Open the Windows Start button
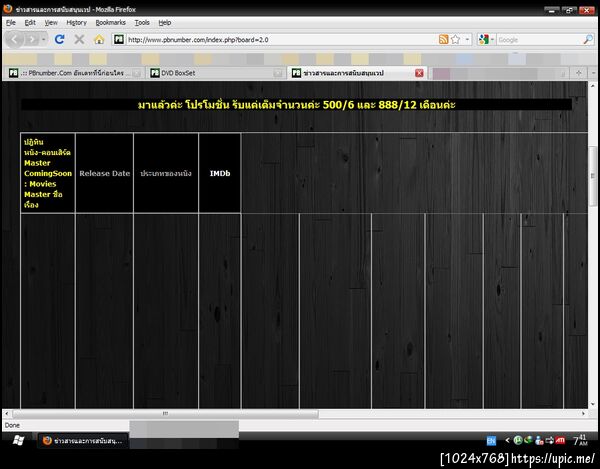 (x=18, y=441)
